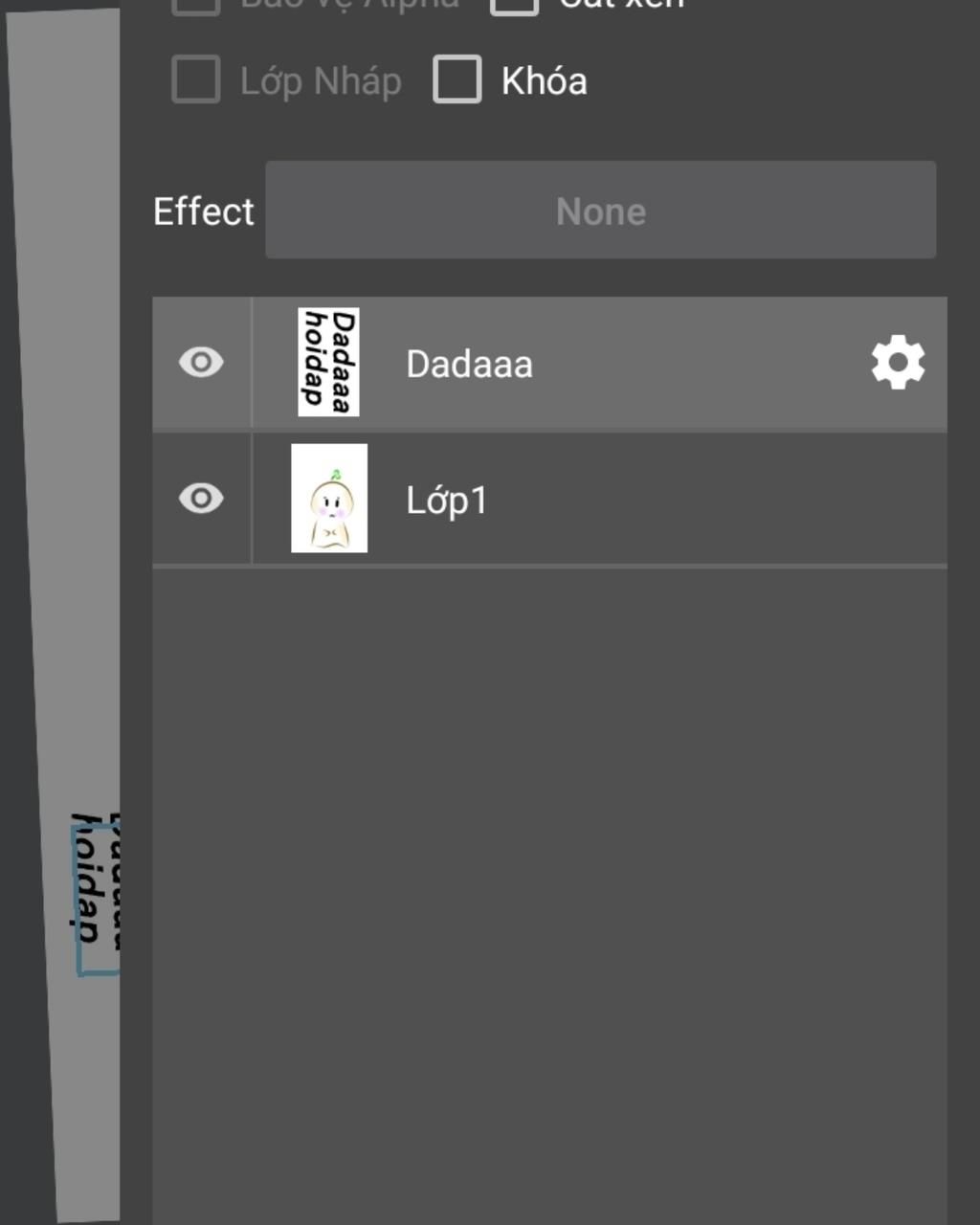Click empty space below layer list

(549, 890)
